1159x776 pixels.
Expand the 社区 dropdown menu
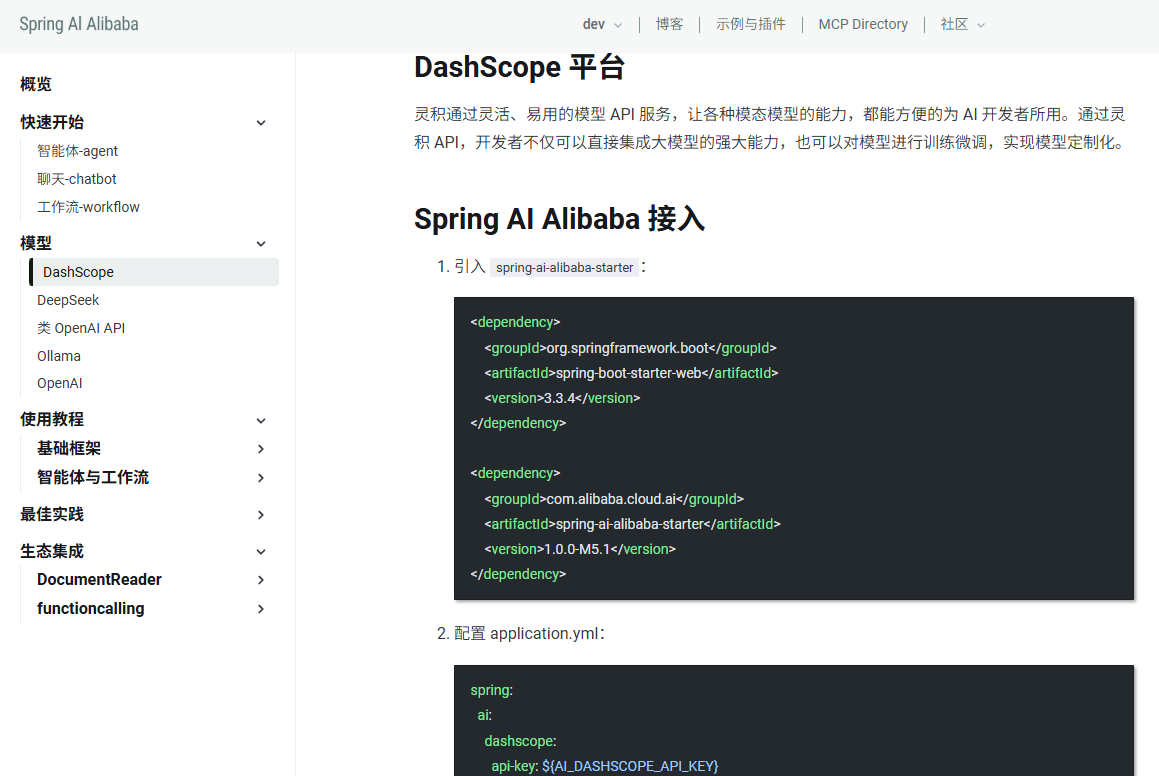[x=962, y=24]
